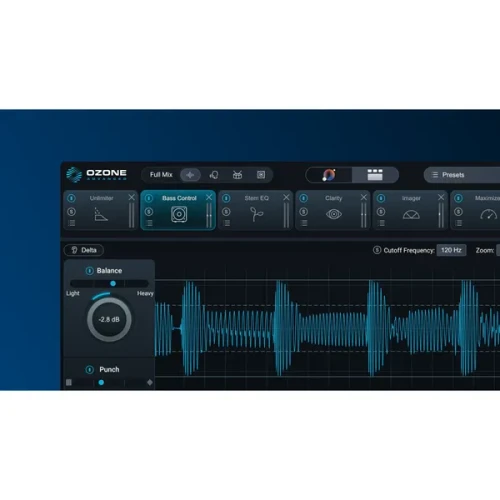Click the bass waveform display
Image resolution: width=500 pixels, height=500 pixels.
[x=328, y=328]
